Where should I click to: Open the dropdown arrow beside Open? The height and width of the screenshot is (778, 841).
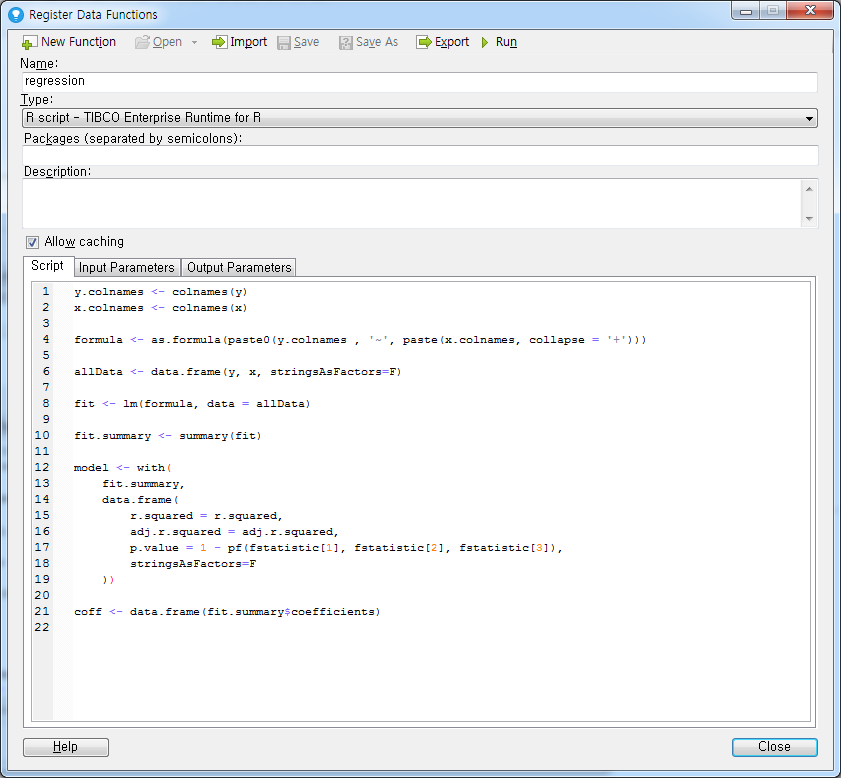(x=196, y=42)
